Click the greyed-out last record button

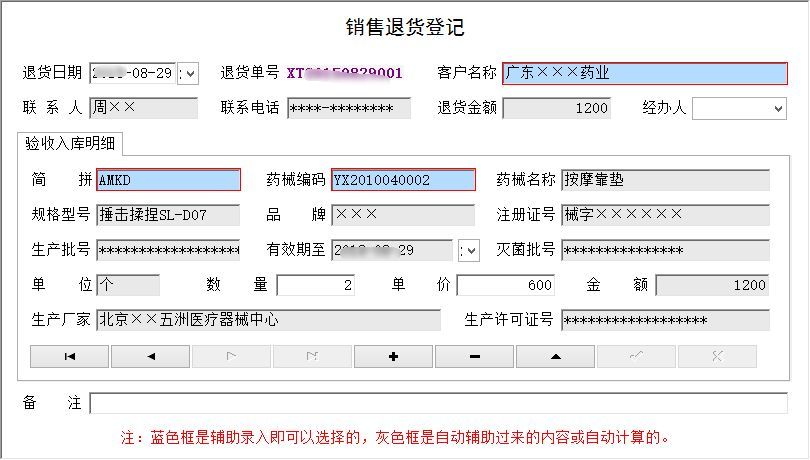coord(313,357)
